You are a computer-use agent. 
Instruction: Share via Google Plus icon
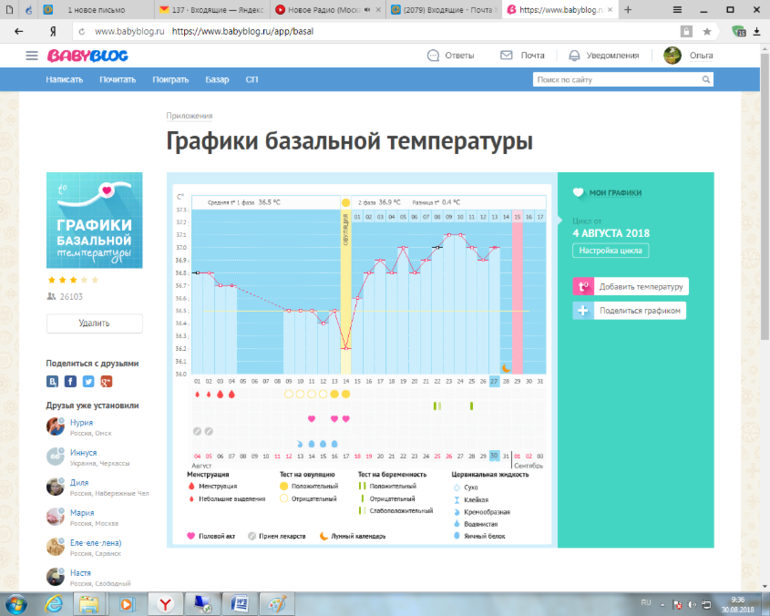105,381
